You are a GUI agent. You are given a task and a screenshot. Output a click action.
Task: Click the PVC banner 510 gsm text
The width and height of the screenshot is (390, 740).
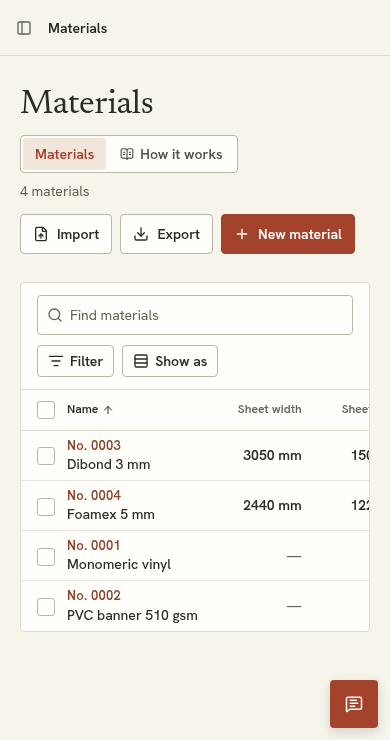coord(132,615)
